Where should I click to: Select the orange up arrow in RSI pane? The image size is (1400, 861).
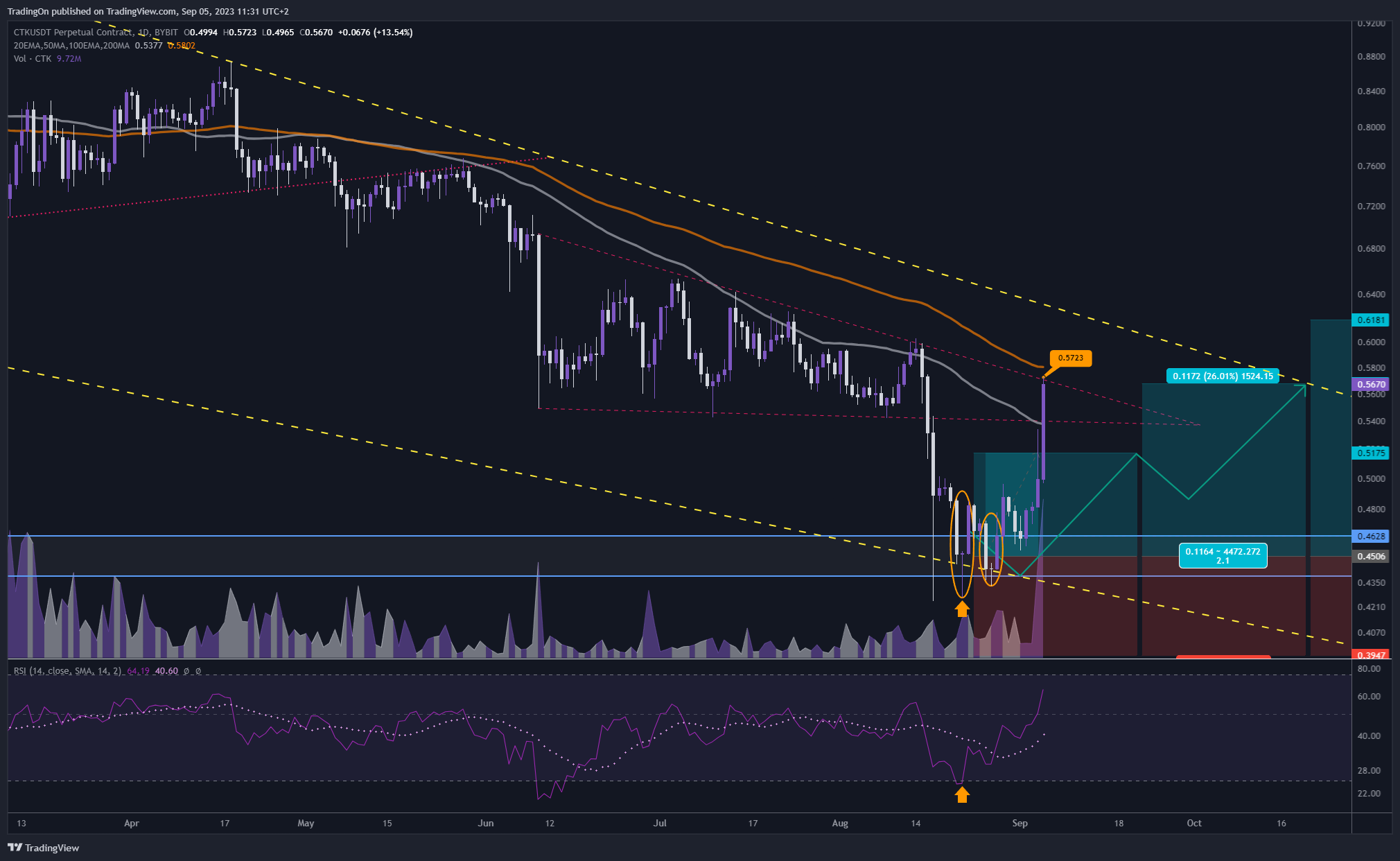tap(962, 795)
